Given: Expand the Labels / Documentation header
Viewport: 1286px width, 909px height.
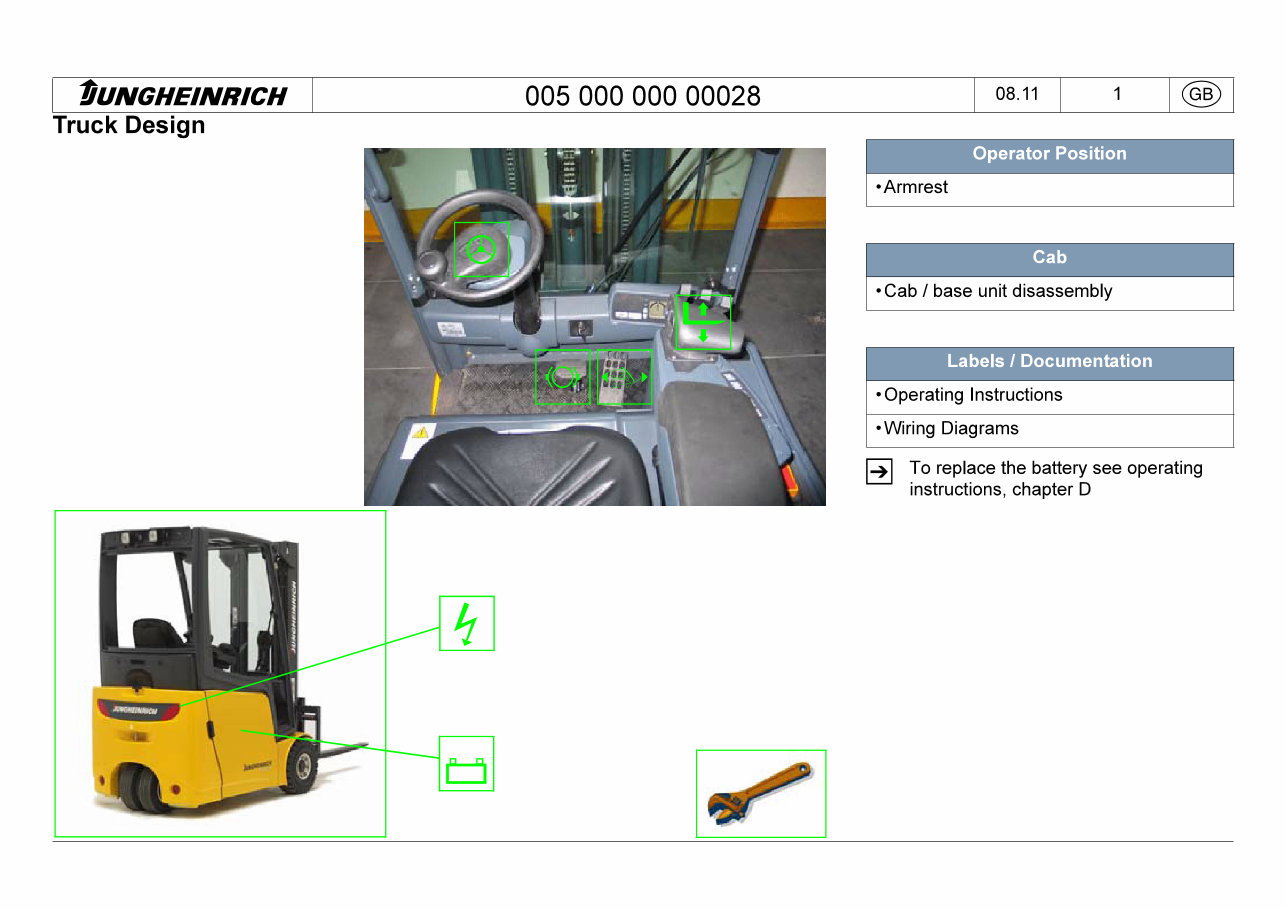Looking at the screenshot, I should click(1049, 362).
